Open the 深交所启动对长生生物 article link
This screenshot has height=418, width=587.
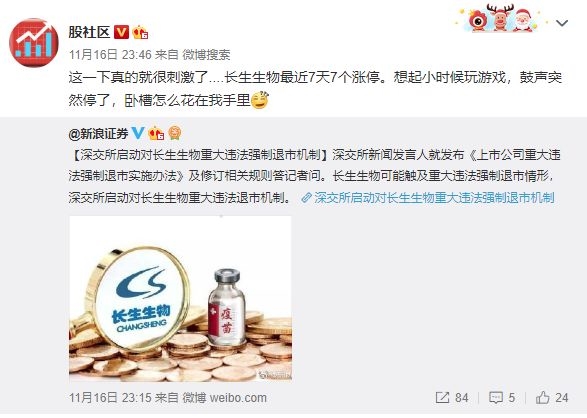(428, 198)
